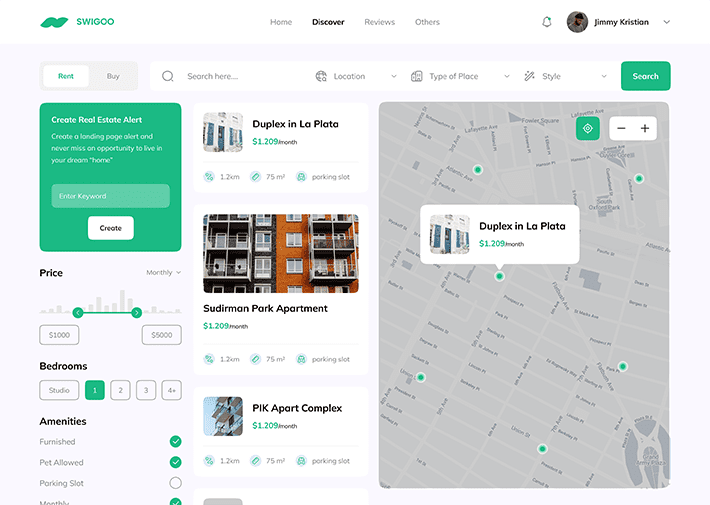This screenshot has height=505, width=710.
Task: Click the Style magic wand icon
Action: (529, 76)
